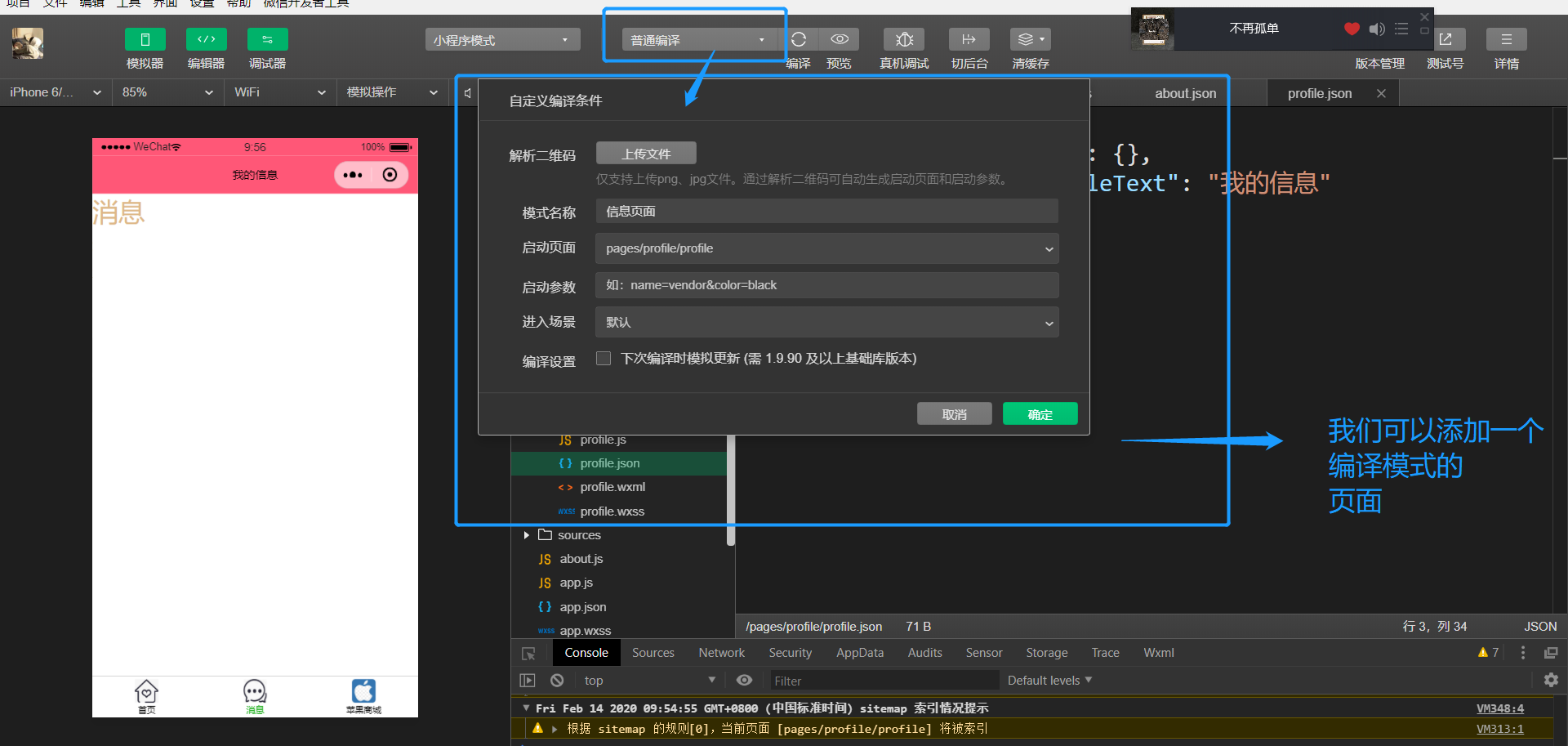Screen dimensions: 1568x746
Task: Click the heart favorite icon in music widget
Action: pyautogui.click(x=1352, y=29)
